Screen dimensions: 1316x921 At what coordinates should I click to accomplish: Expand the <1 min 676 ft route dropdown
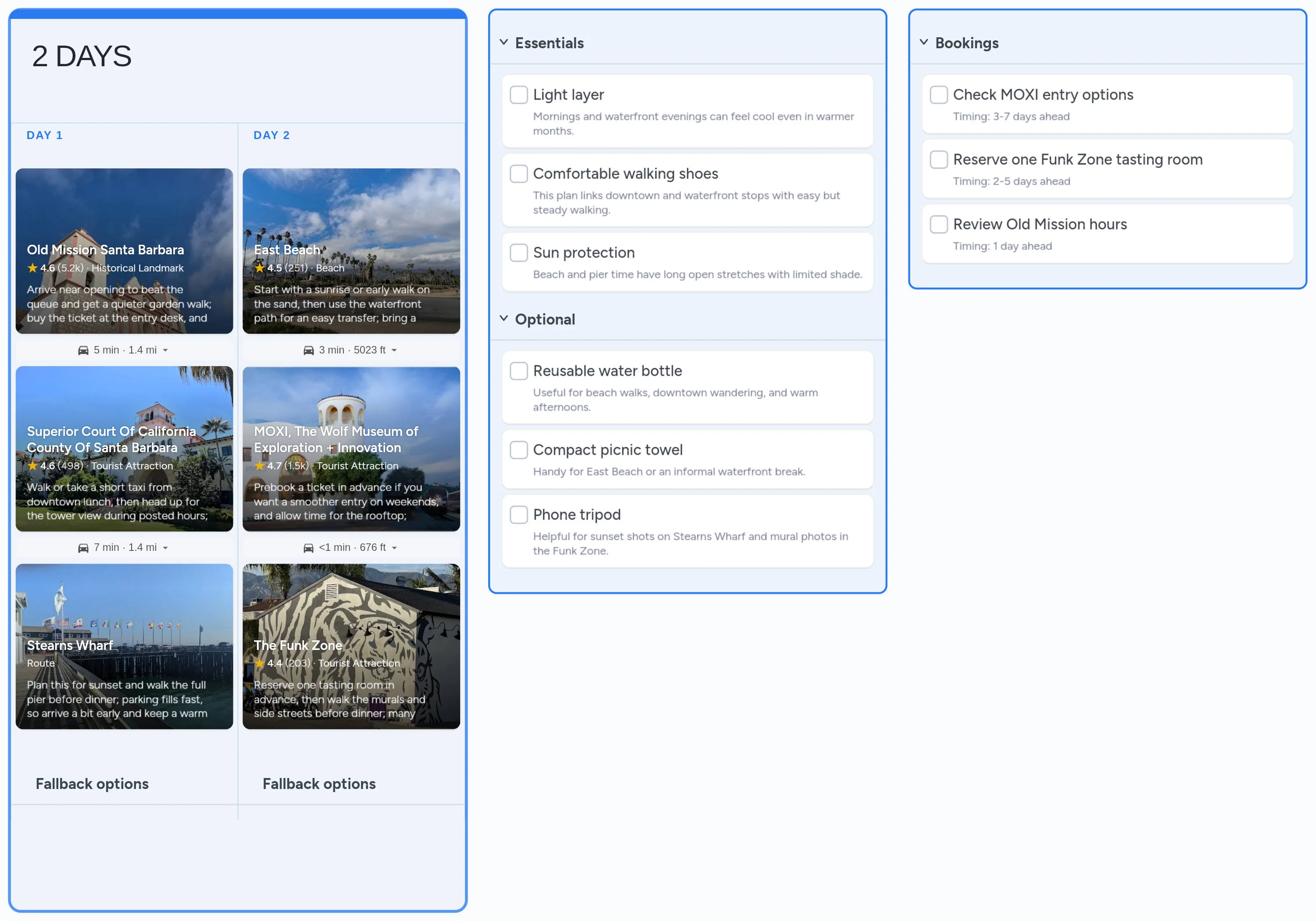point(394,548)
